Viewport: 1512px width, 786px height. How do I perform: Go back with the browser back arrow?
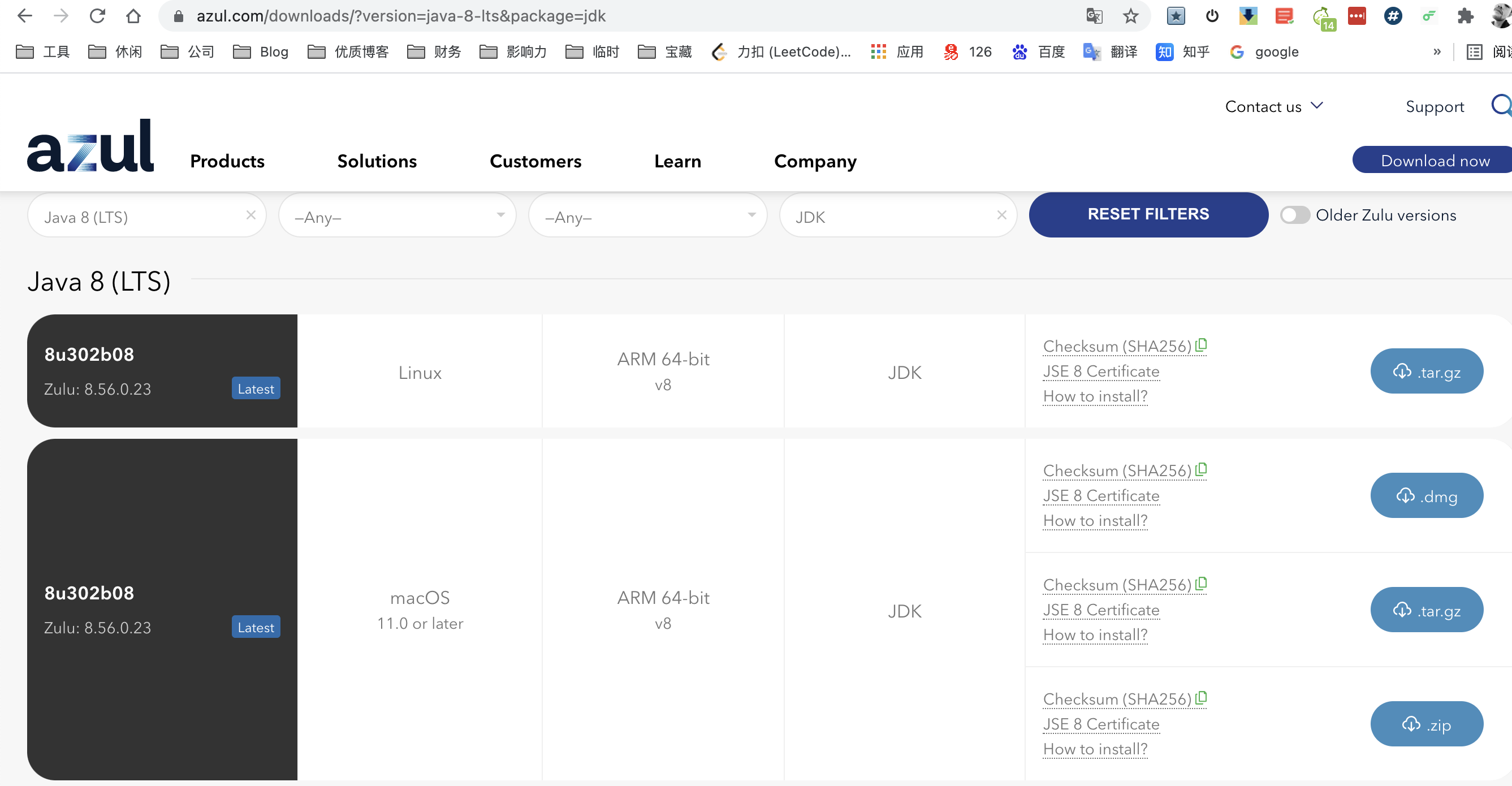click(x=25, y=16)
